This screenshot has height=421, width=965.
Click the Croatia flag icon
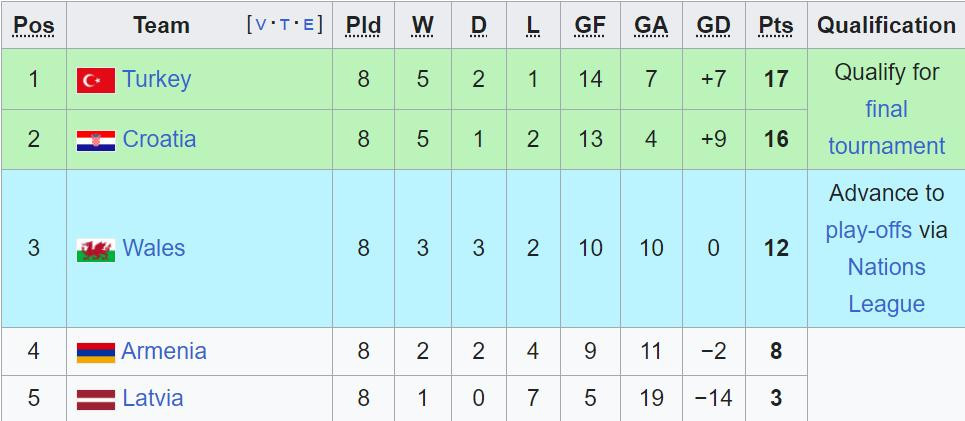(95, 140)
